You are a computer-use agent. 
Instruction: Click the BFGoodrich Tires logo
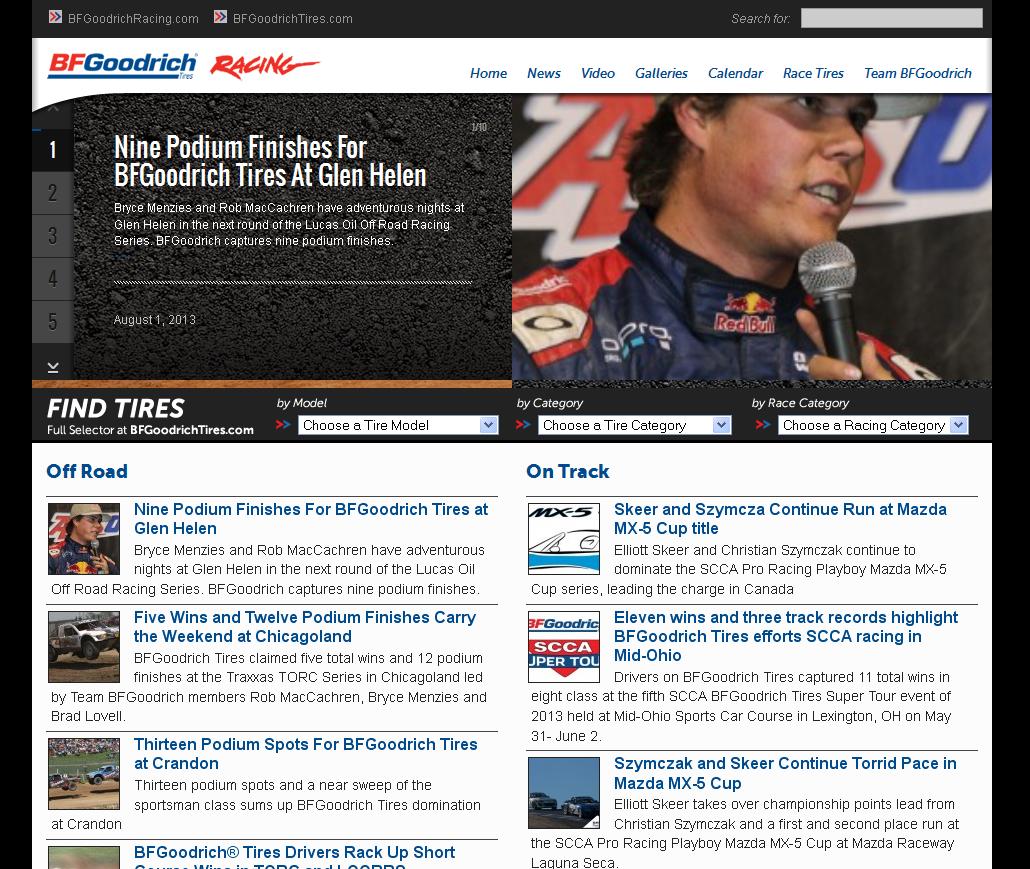122,66
